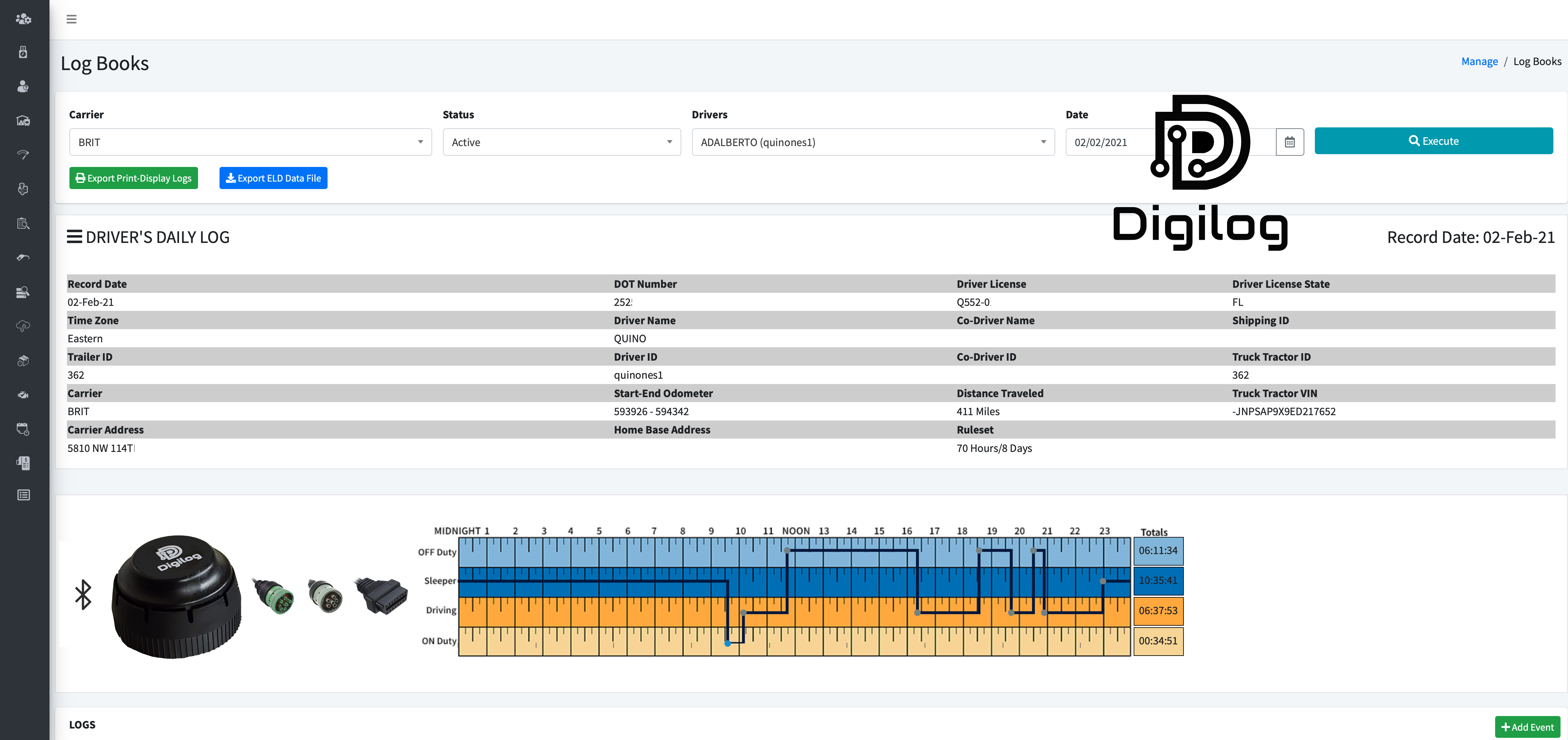Click the Manage breadcrumb link
The height and width of the screenshot is (740, 1568).
pos(1479,62)
